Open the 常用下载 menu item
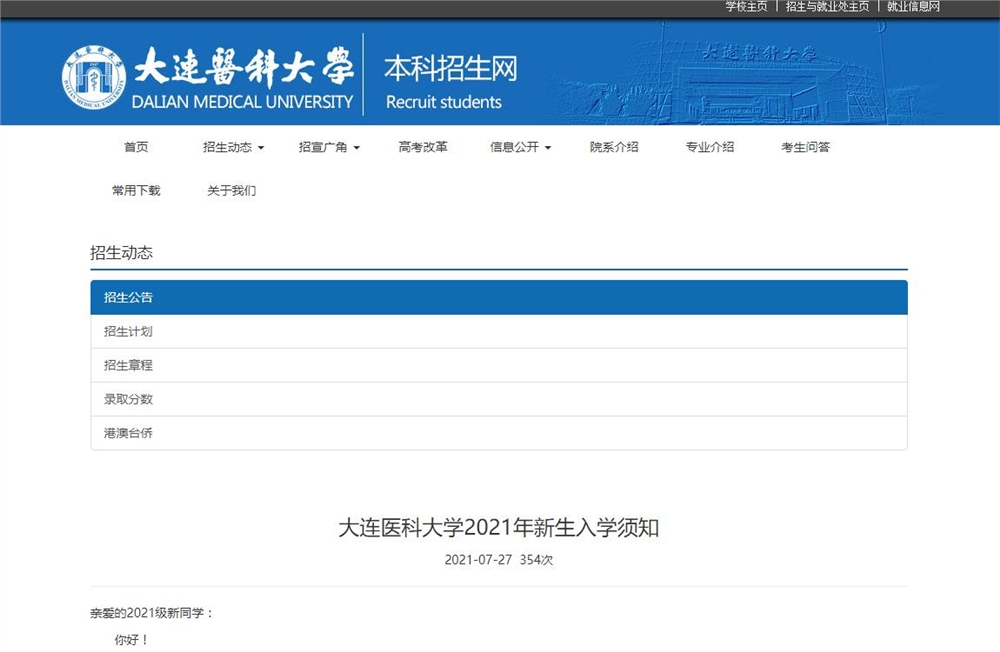The height and width of the screenshot is (652, 1000). [x=136, y=190]
